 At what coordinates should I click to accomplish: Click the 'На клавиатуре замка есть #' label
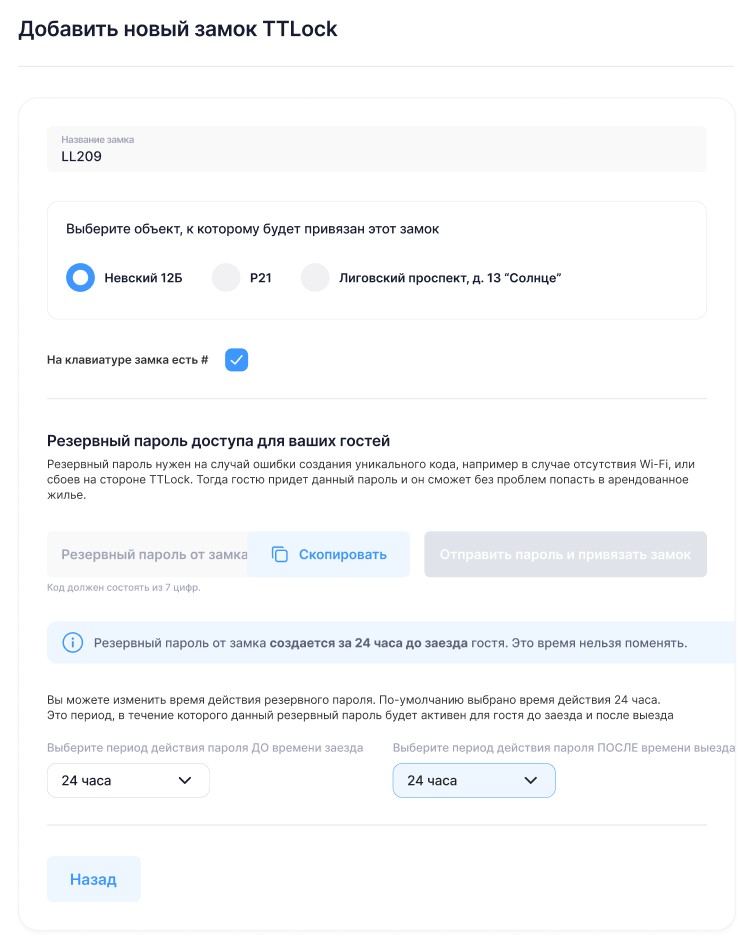pyautogui.click(x=127, y=360)
